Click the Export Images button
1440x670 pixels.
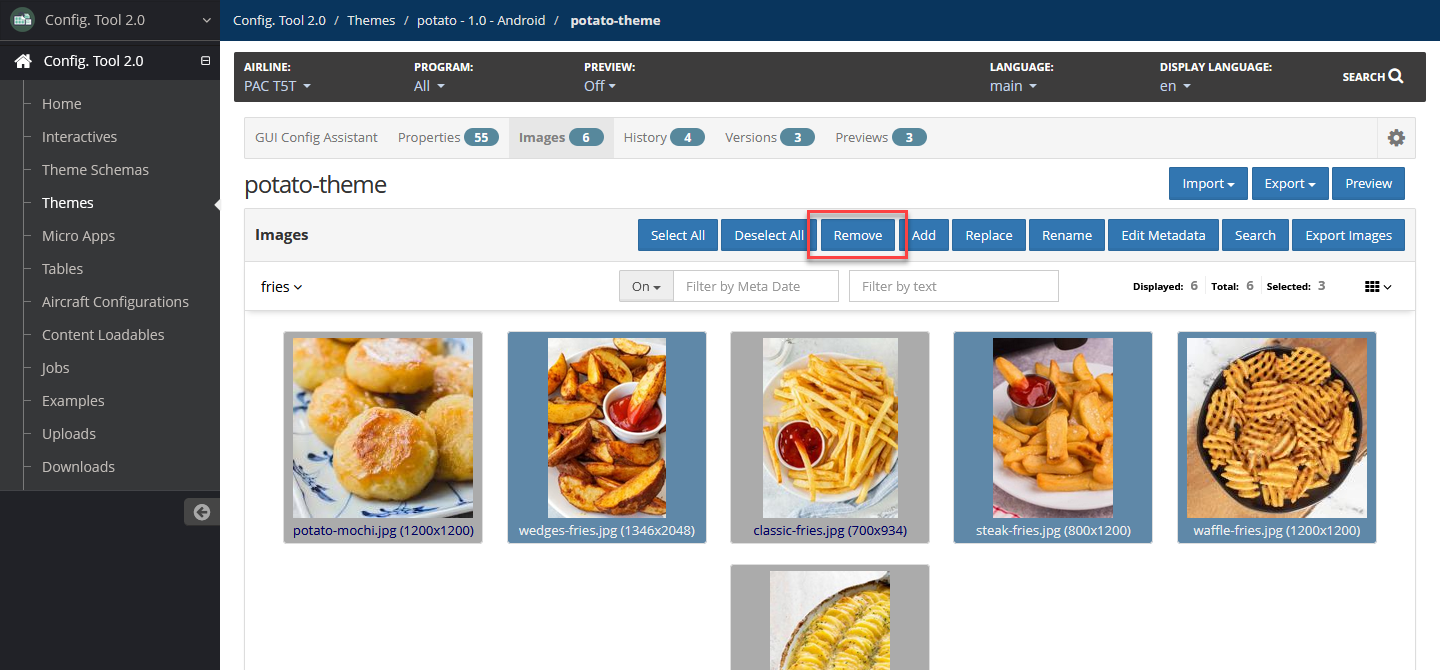[1348, 235]
